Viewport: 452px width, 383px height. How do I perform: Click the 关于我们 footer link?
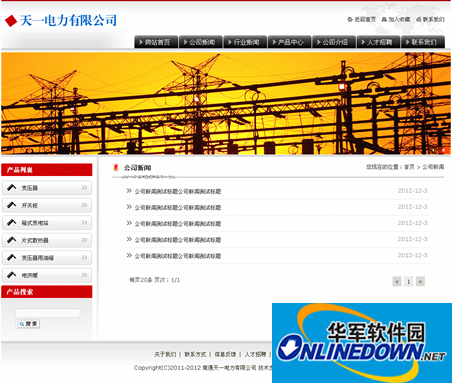pos(165,354)
